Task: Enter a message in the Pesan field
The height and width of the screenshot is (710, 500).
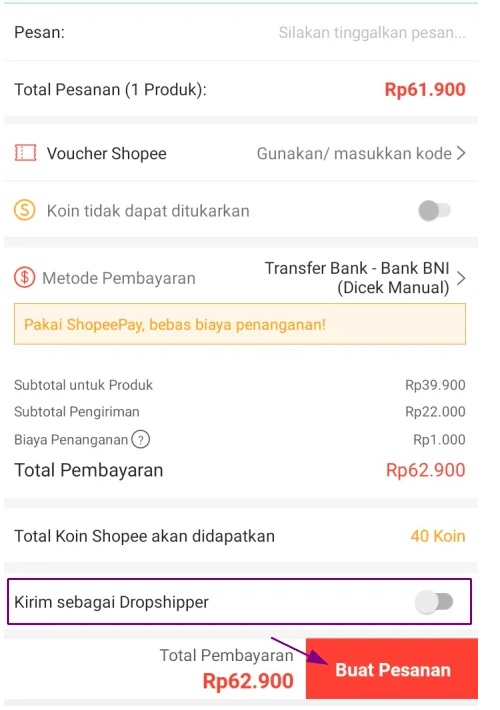Action: pyautogui.click(x=371, y=33)
